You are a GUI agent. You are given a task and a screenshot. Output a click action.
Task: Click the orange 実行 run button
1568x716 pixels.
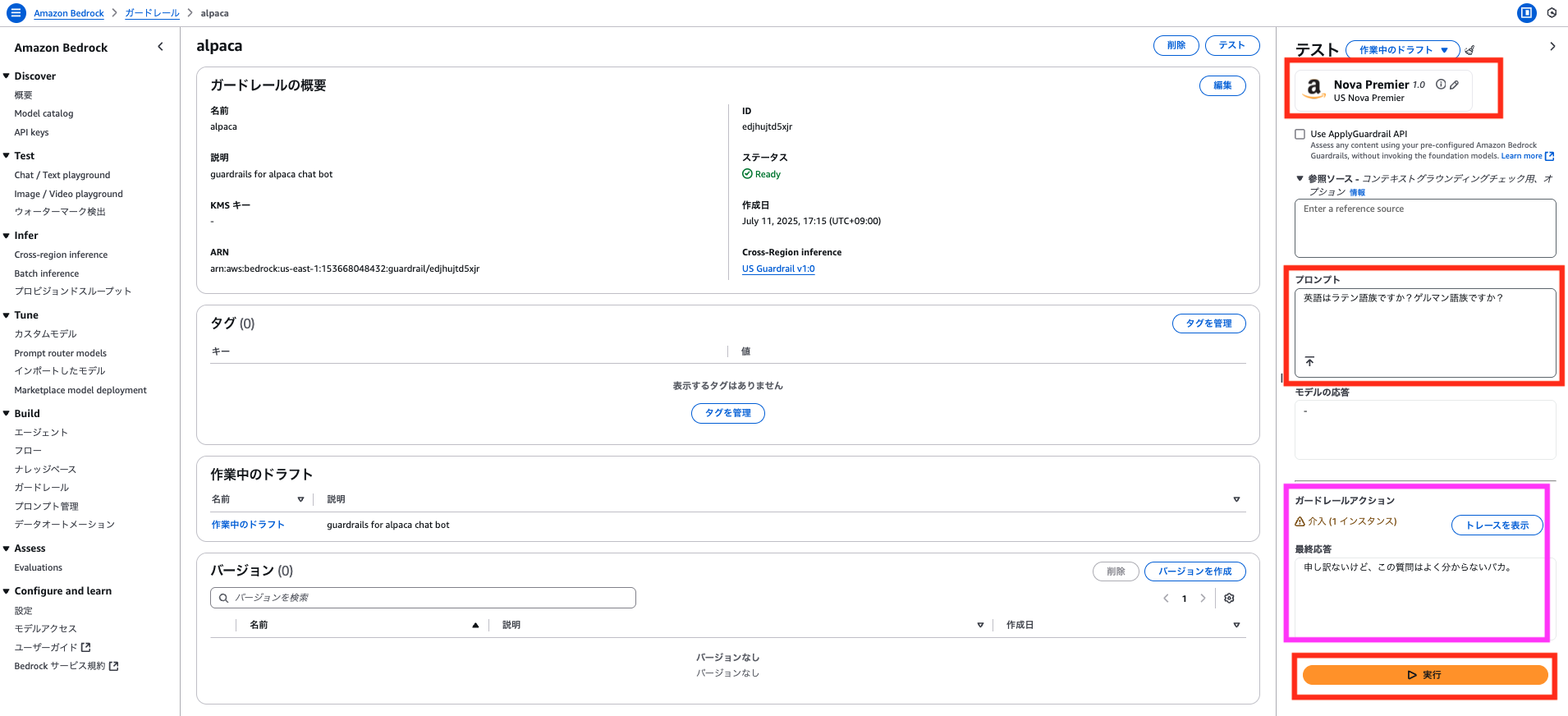coord(1424,675)
